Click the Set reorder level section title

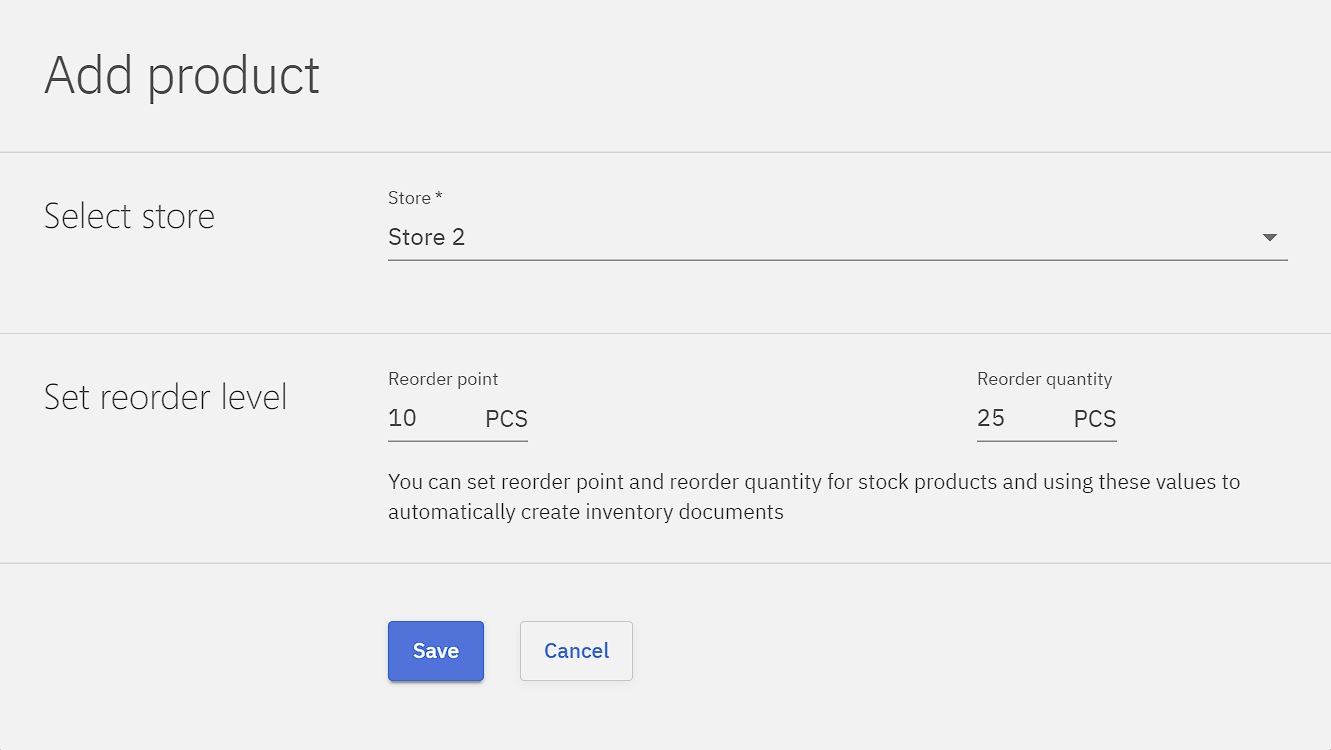click(166, 397)
